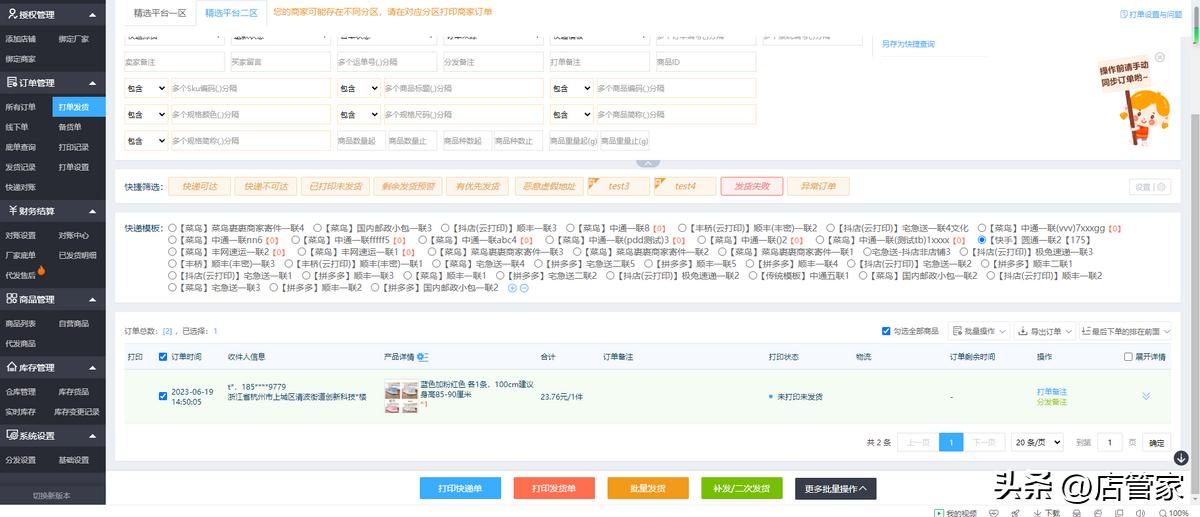Click the blue minus icon after express templates
The height and width of the screenshot is (517, 1200).
tap(523, 288)
